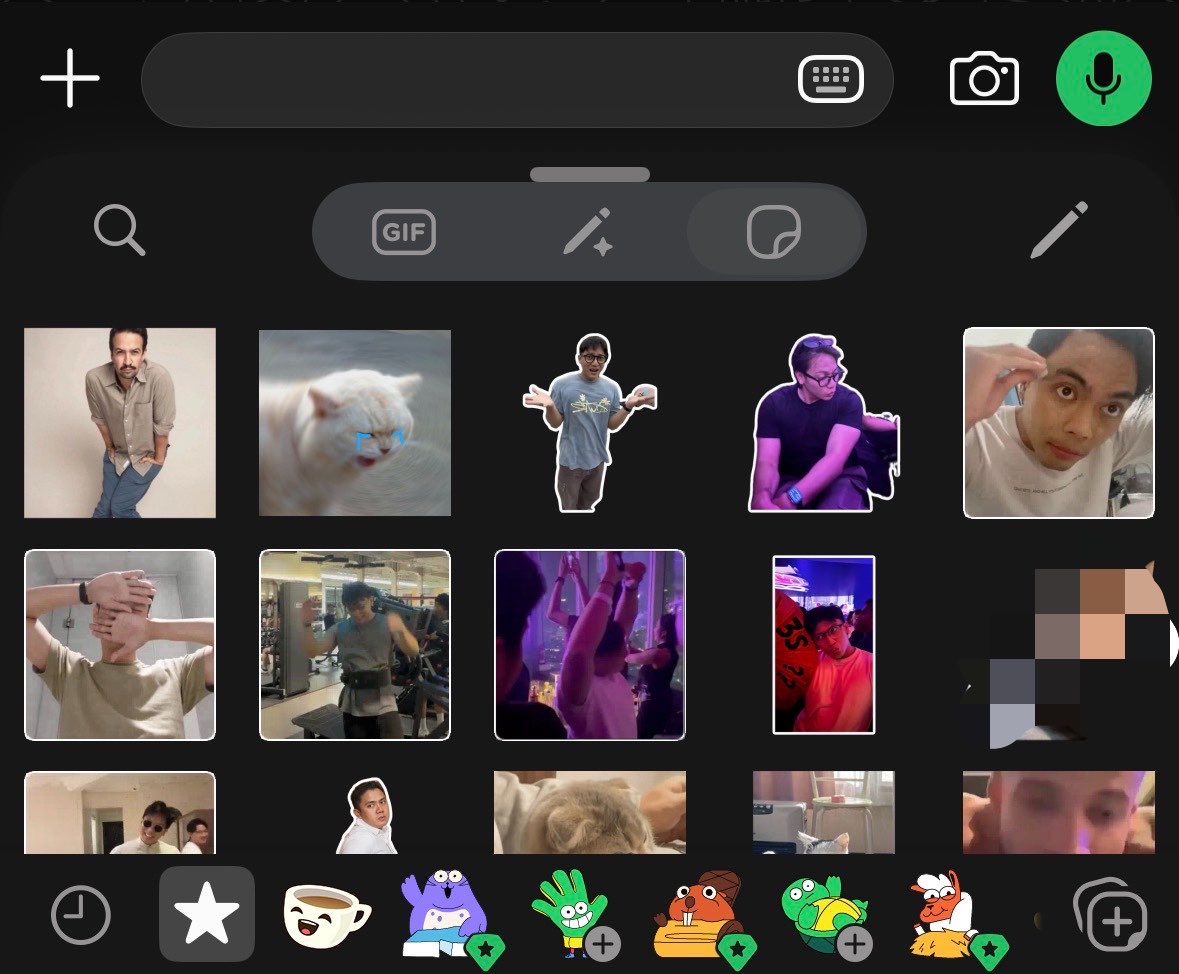Tap the green microphone record button
1179x974 pixels.
1103,78
